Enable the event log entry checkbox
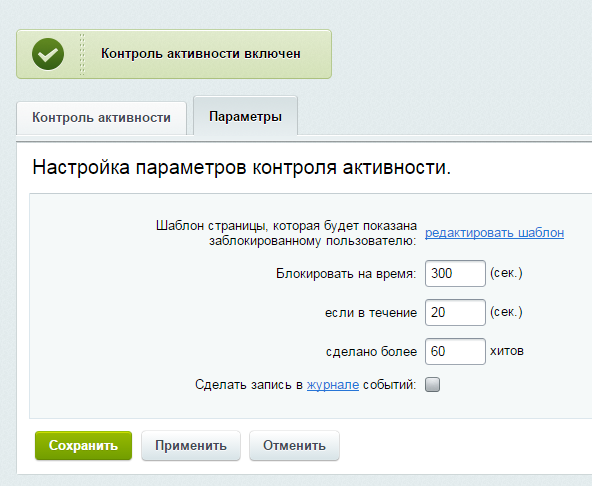The height and width of the screenshot is (486, 592). 432,385
